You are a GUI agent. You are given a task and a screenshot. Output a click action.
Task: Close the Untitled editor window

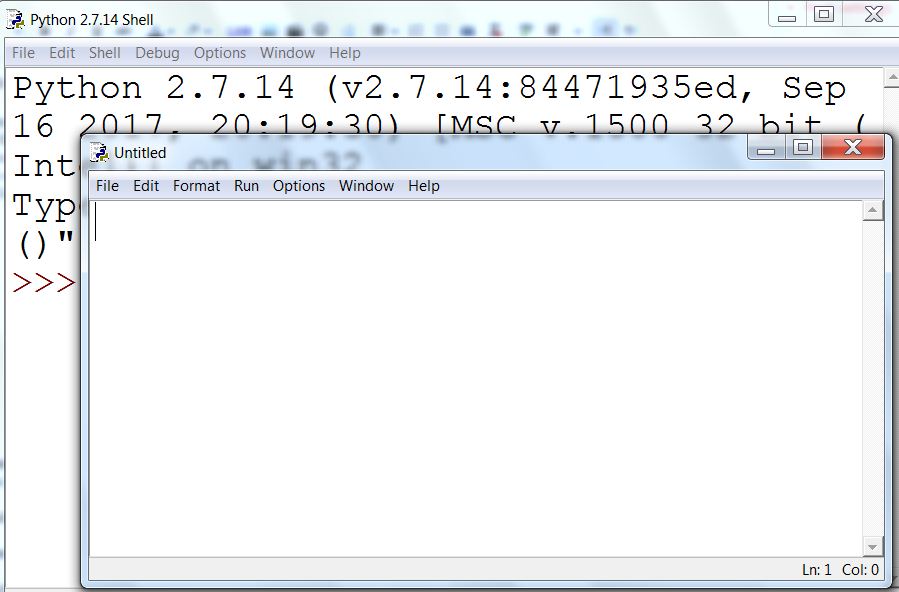(853, 148)
